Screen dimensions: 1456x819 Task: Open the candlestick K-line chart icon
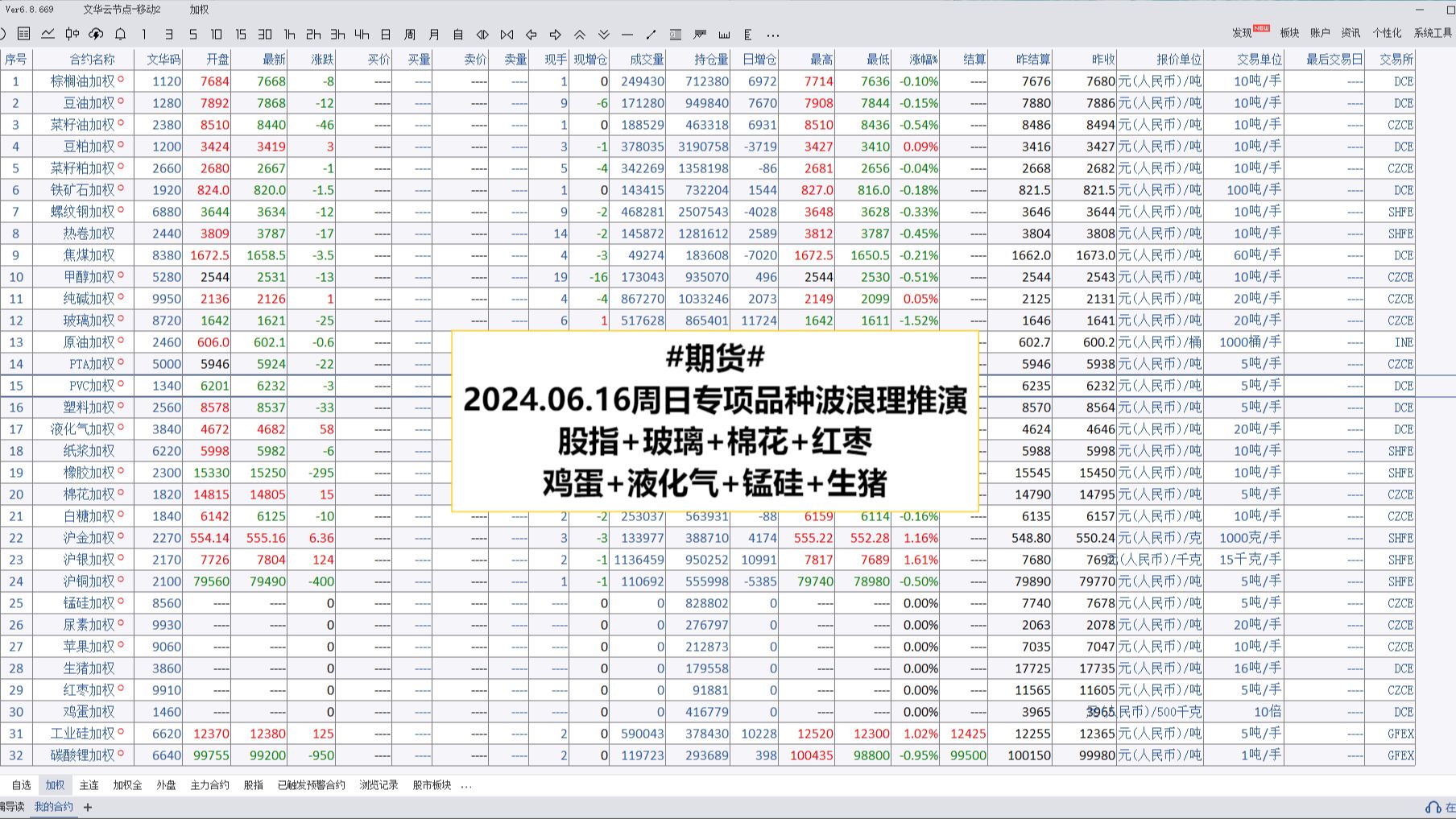click(x=72, y=34)
